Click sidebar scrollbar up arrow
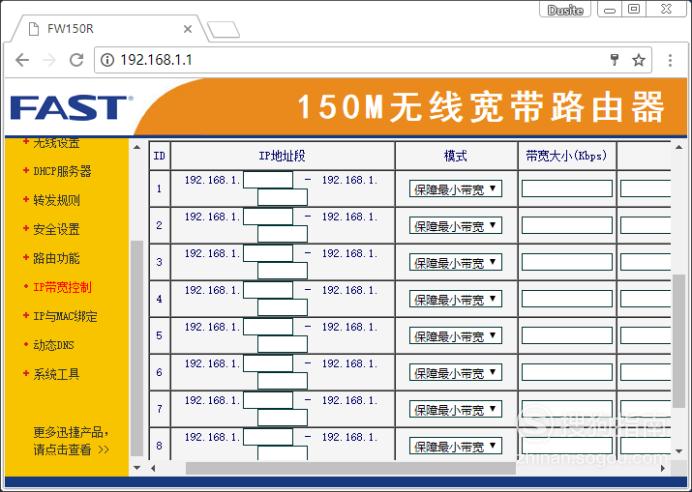This screenshot has width=692, height=492. click(137, 147)
